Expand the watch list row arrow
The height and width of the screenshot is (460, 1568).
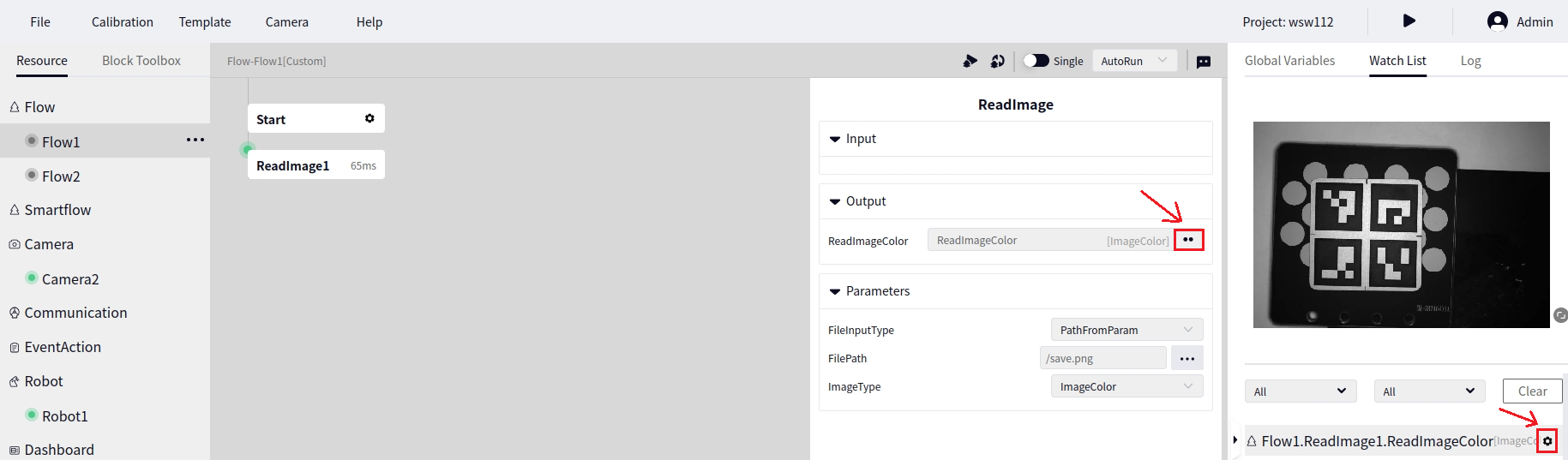[1235, 440]
